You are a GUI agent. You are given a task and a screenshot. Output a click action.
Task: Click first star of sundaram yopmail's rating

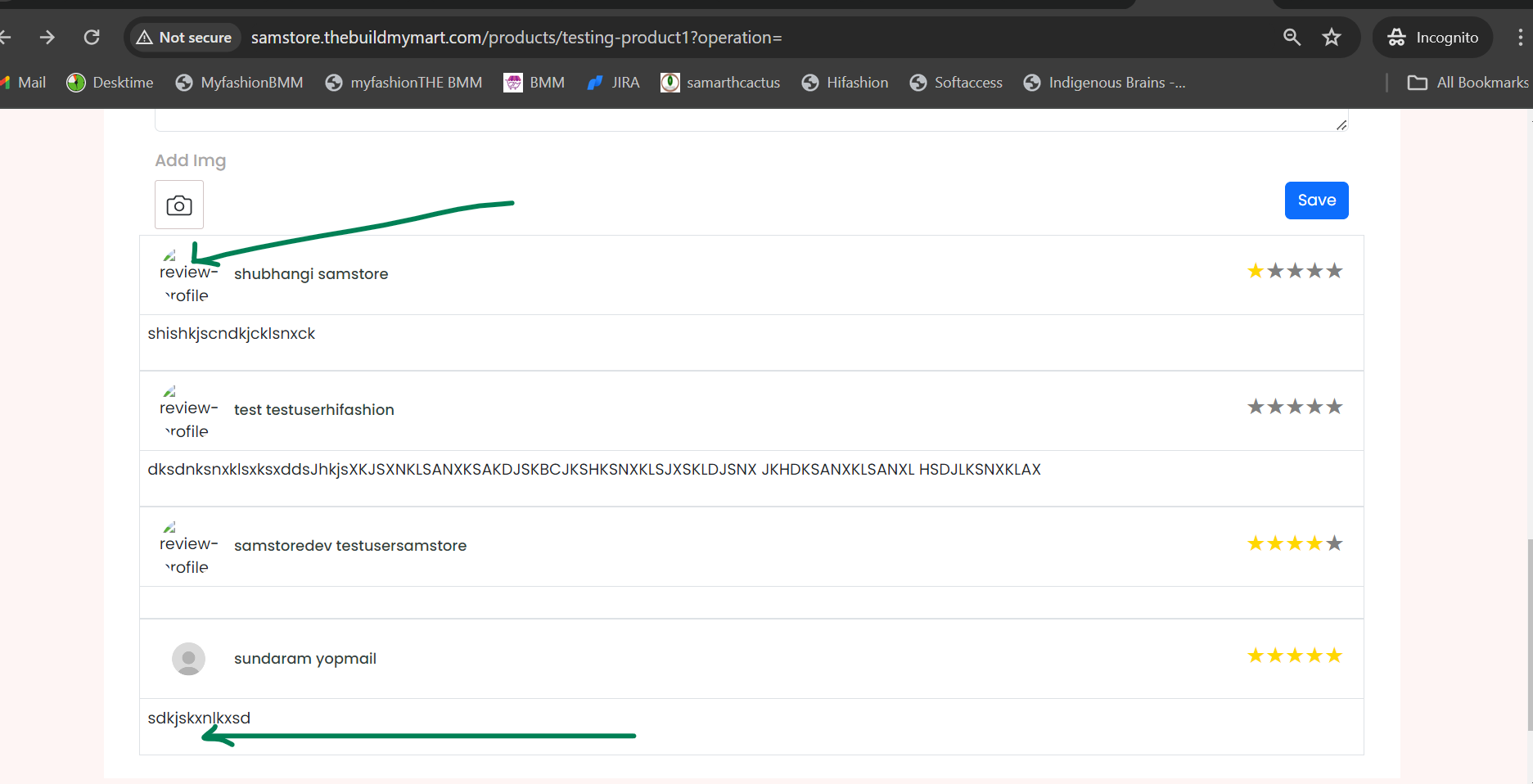point(1256,656)
